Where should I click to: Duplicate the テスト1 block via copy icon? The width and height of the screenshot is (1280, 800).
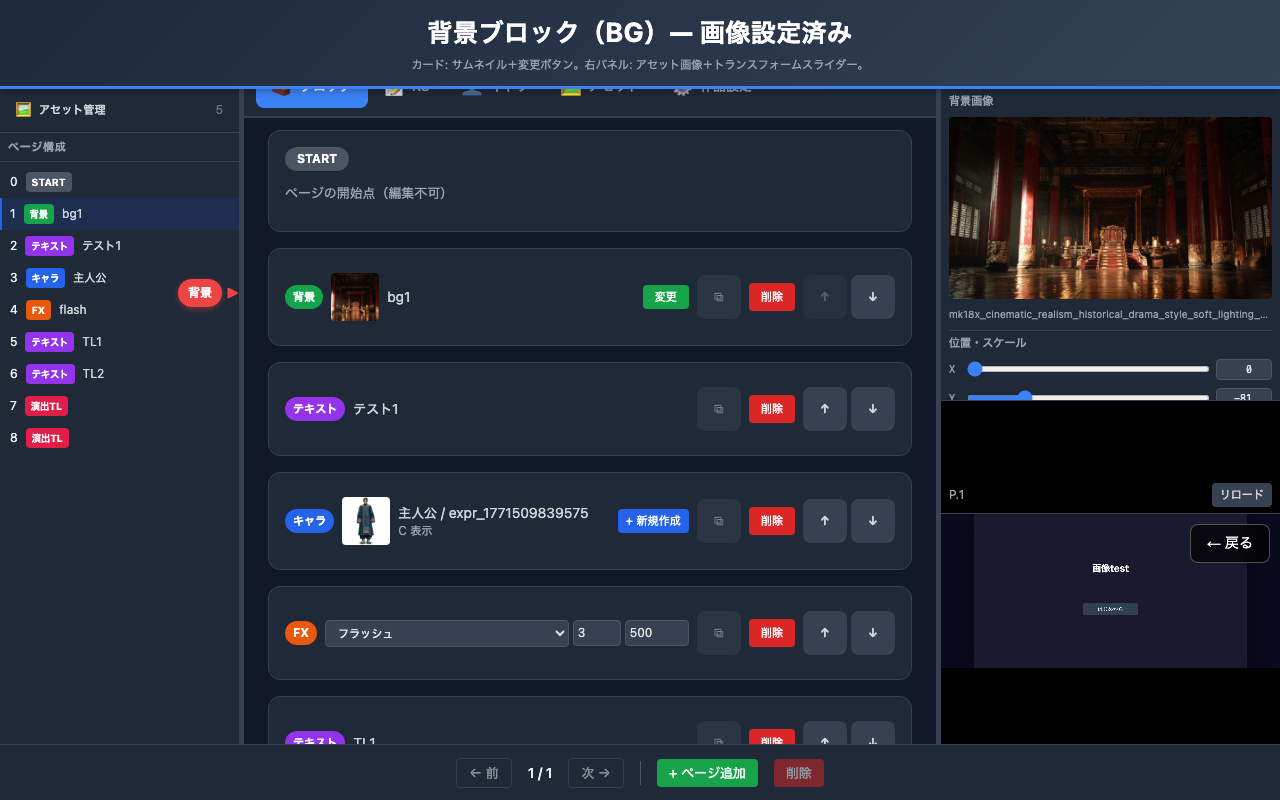point(719,409)
